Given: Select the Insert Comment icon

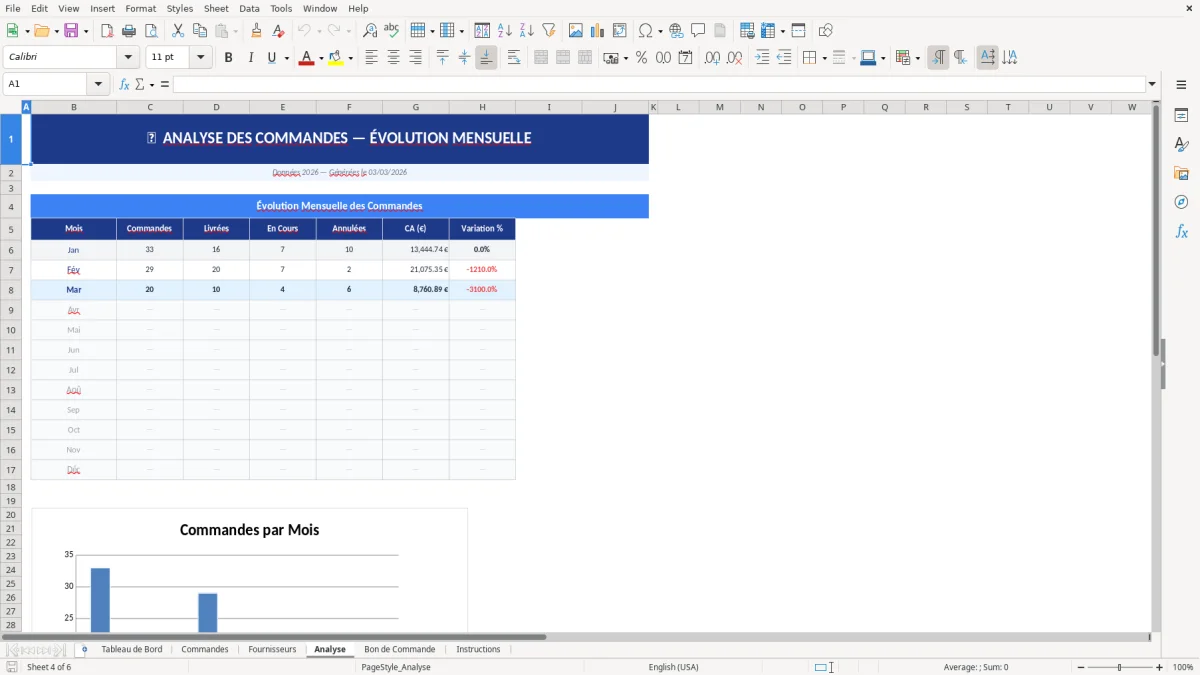Looking at the screenshot, I should 699,30.
